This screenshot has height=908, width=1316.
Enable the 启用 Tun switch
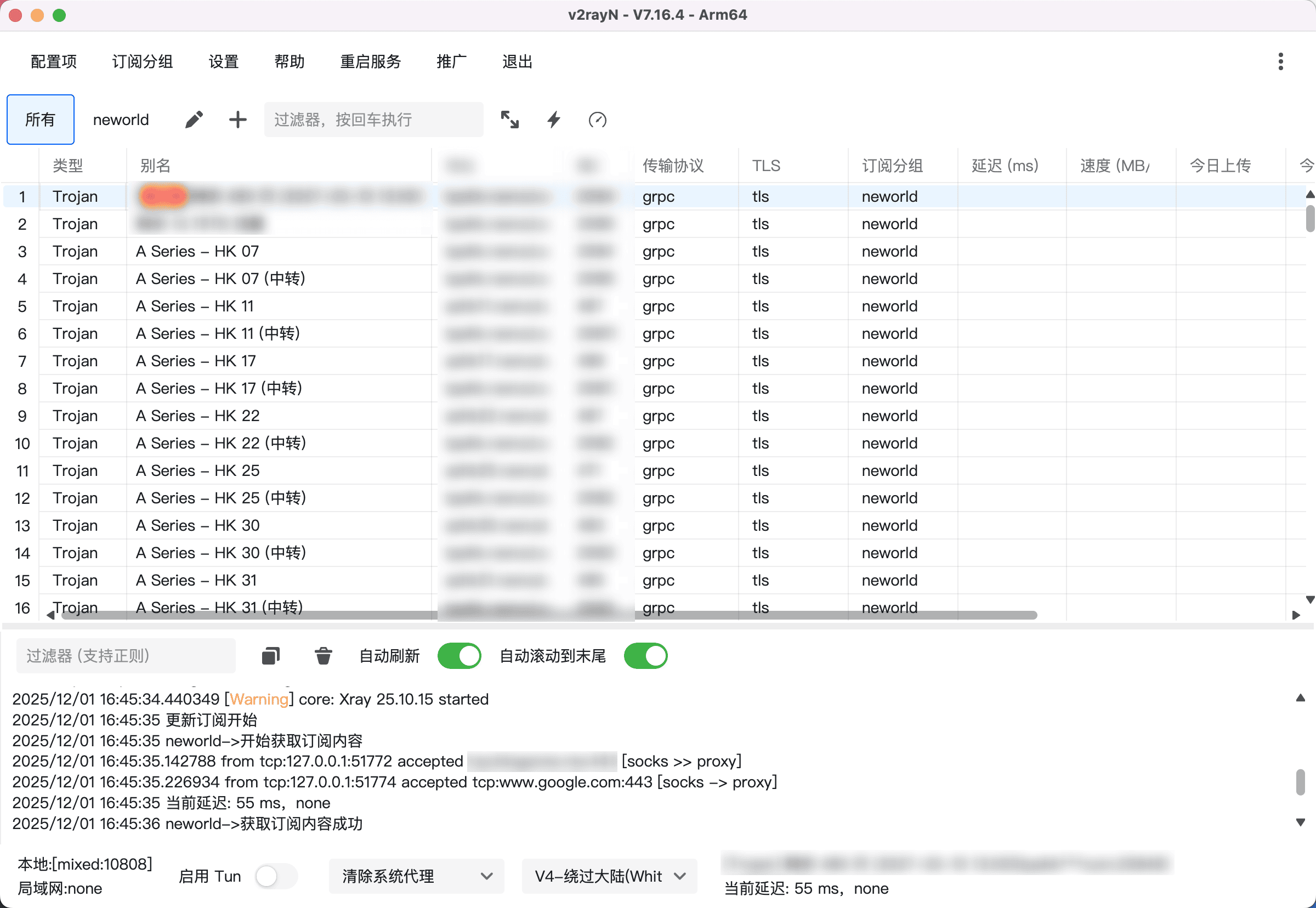click(275, 876)
